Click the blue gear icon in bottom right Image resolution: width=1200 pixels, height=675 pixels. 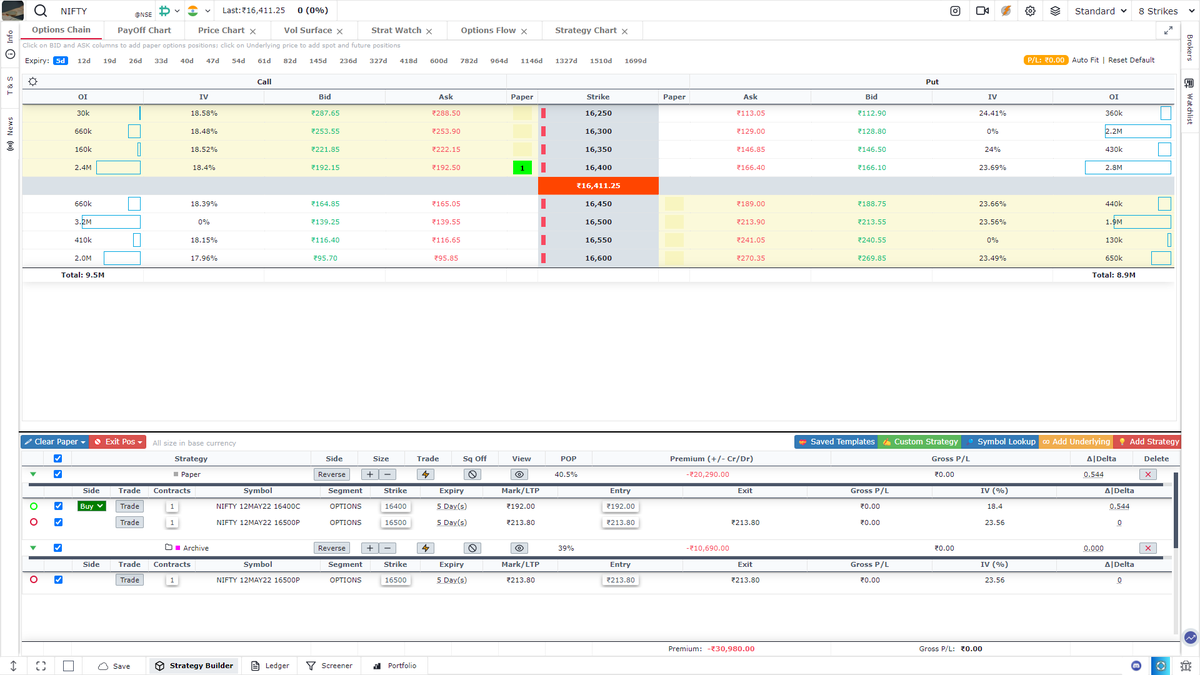click(x=1161, y=665)
